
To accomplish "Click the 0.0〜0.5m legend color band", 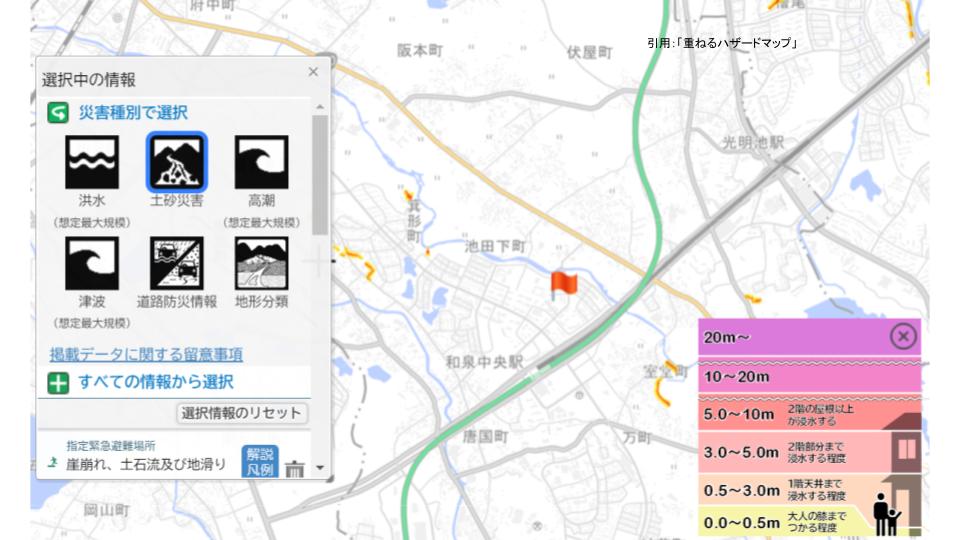I will pos(809,522).
